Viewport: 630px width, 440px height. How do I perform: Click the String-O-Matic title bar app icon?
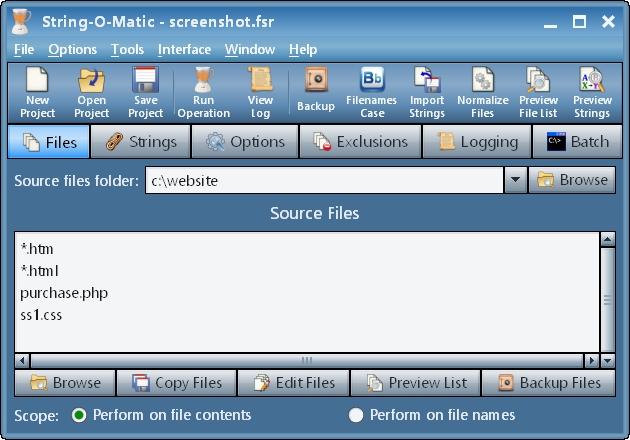[x=20, y=22]
